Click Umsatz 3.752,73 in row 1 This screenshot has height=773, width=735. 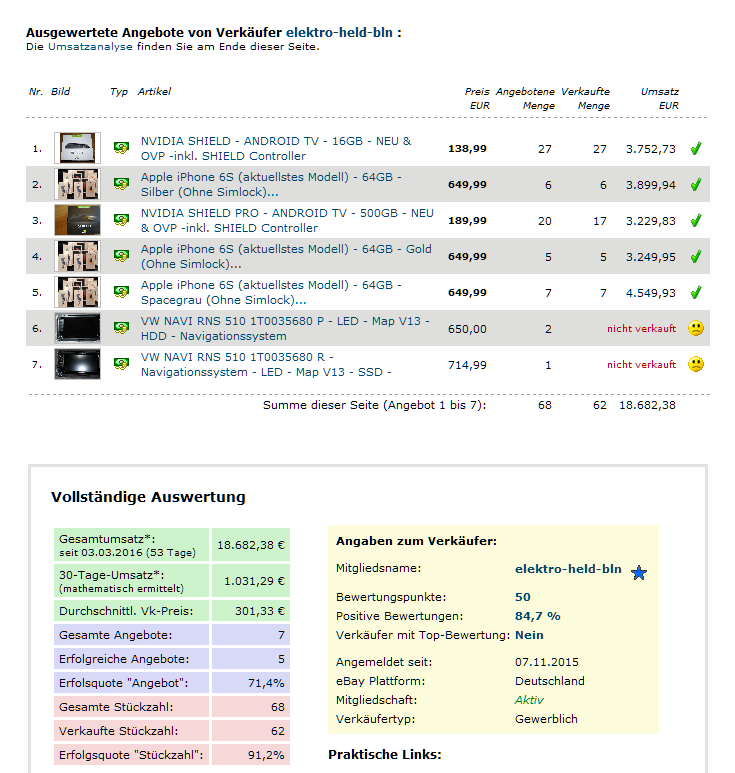click(651, 149)
